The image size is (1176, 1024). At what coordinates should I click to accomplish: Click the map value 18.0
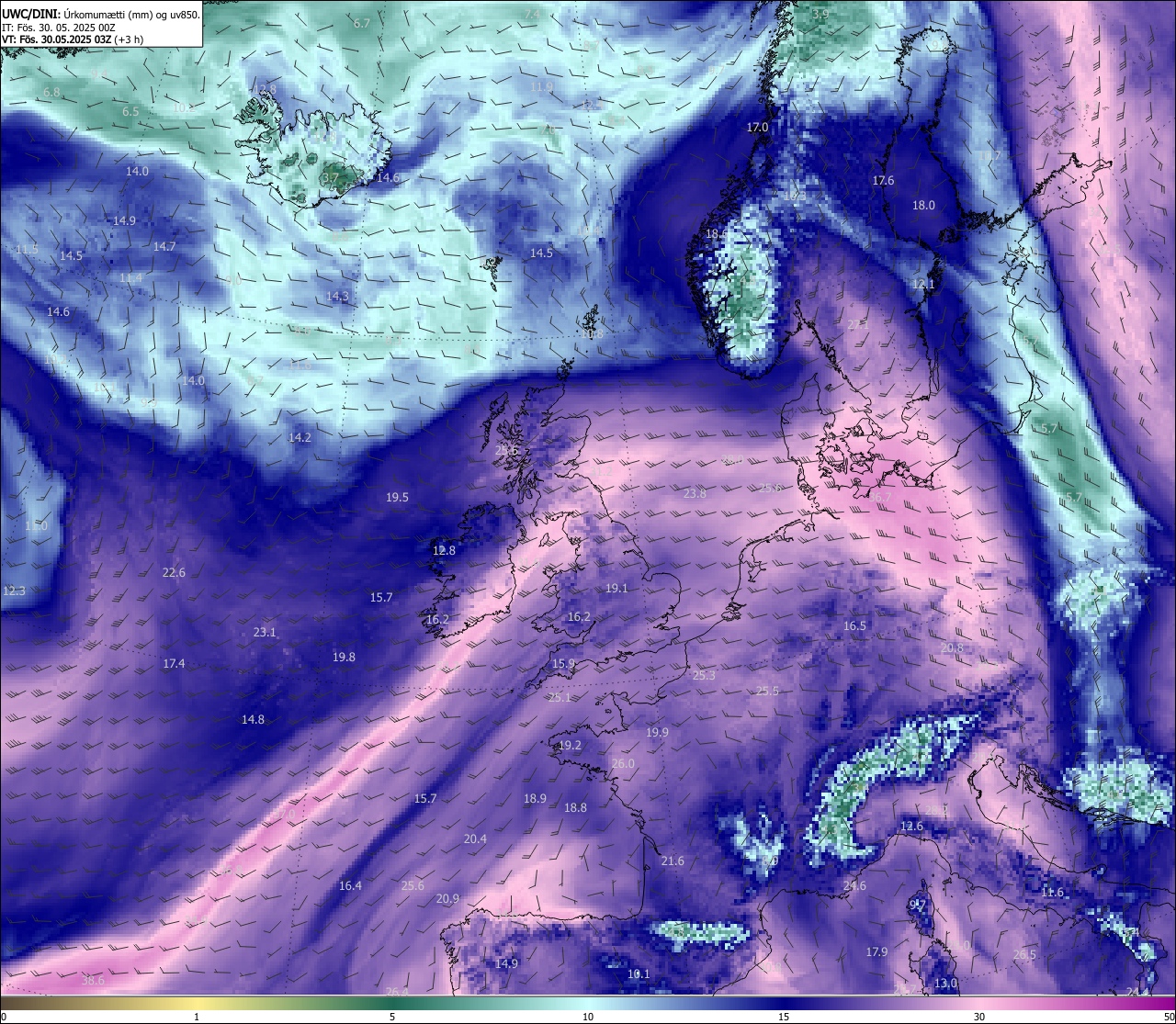923,205
